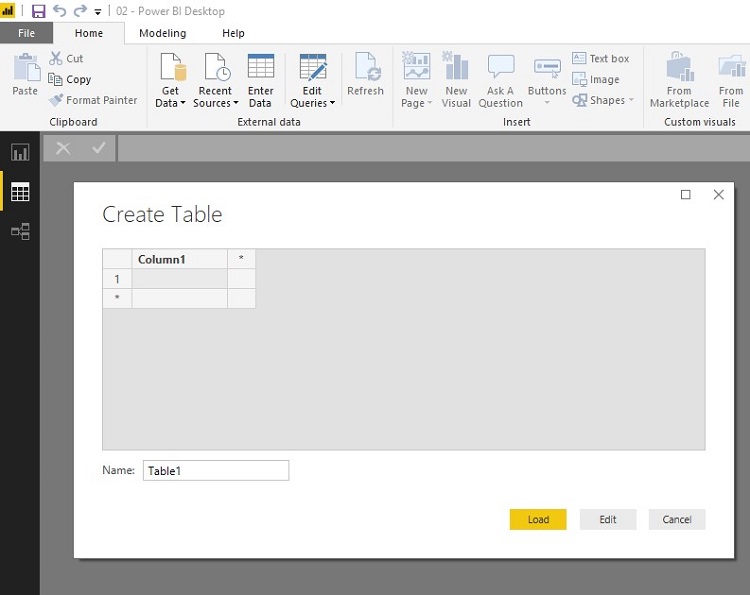Click the formula bar commit checkmark

coord(99,148)
